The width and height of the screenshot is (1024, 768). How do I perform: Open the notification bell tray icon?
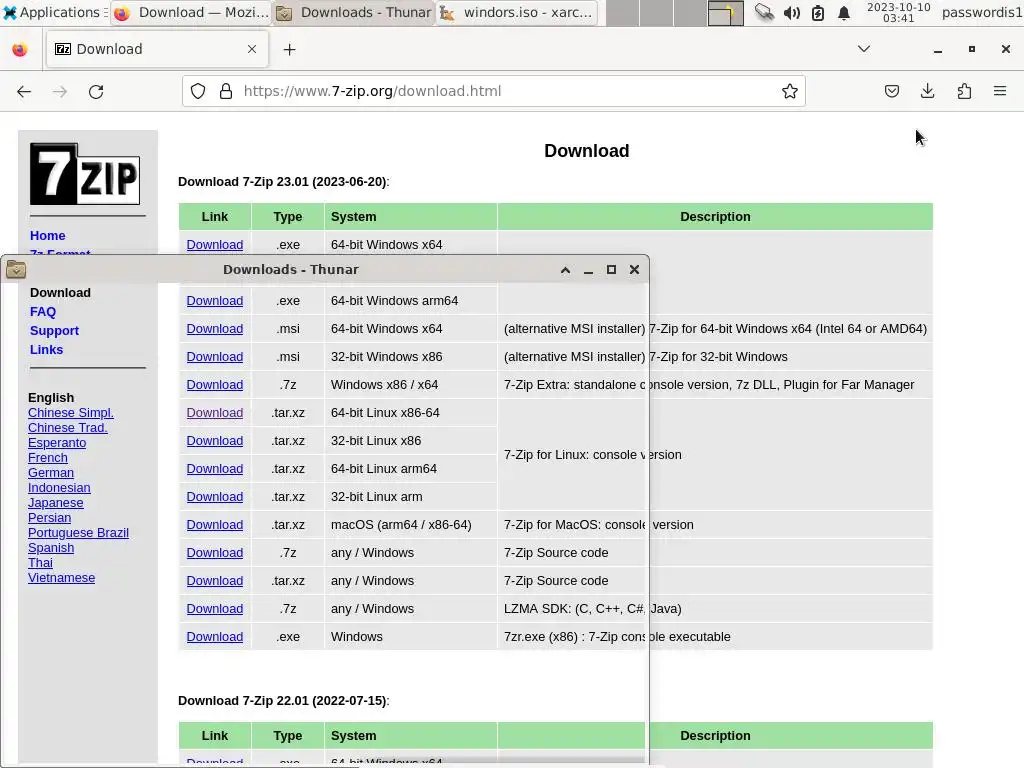[x=844, y=13]
